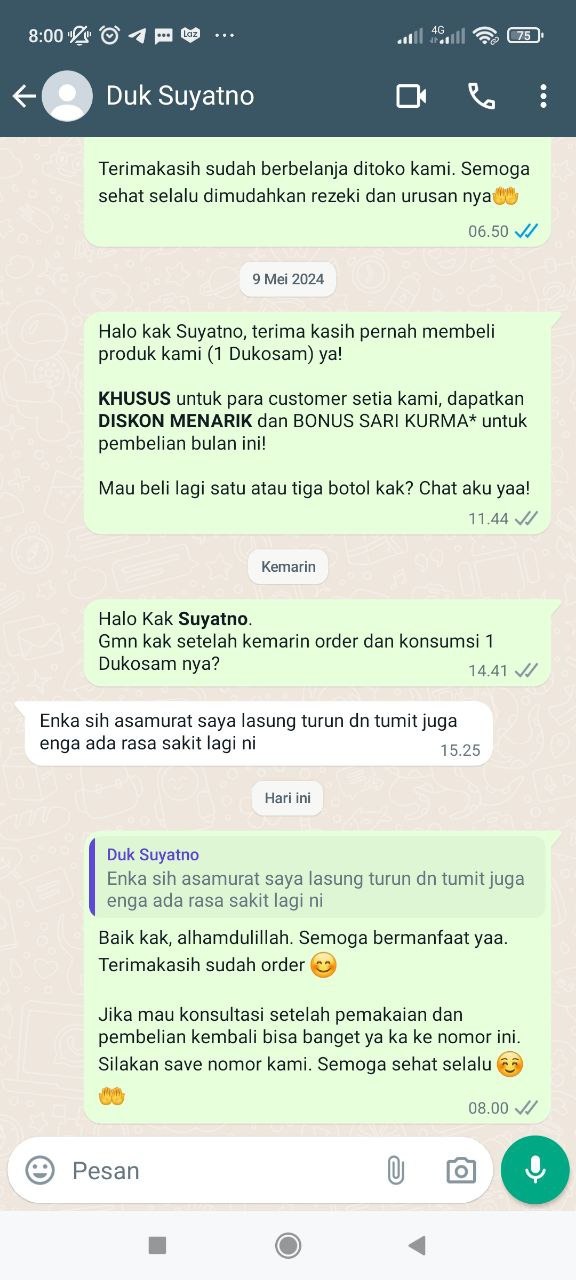Start a voice call
The image size is (576, 1280).
[x=481, y=96]
